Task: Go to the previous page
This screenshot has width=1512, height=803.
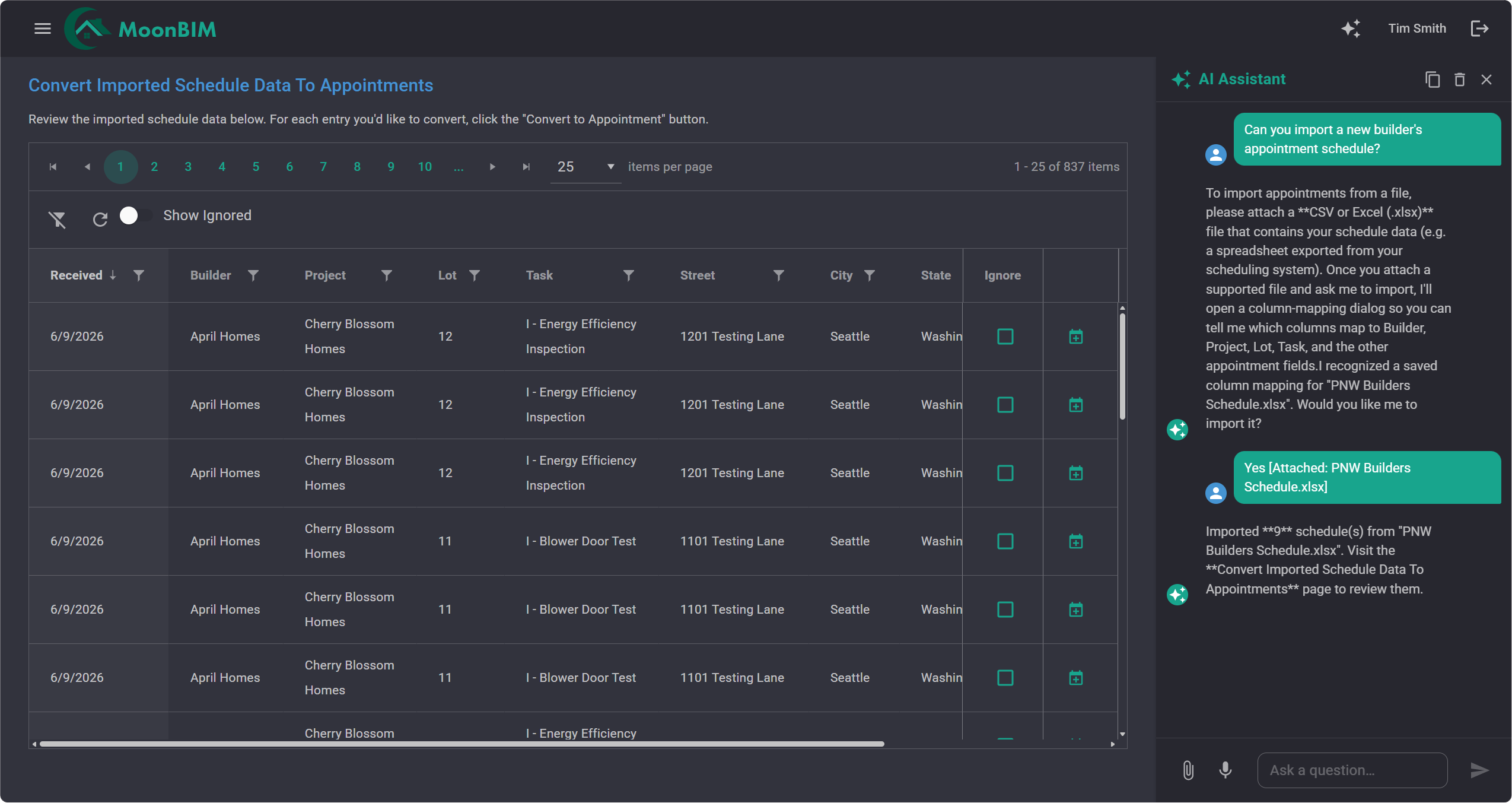Action: [87, 167]
